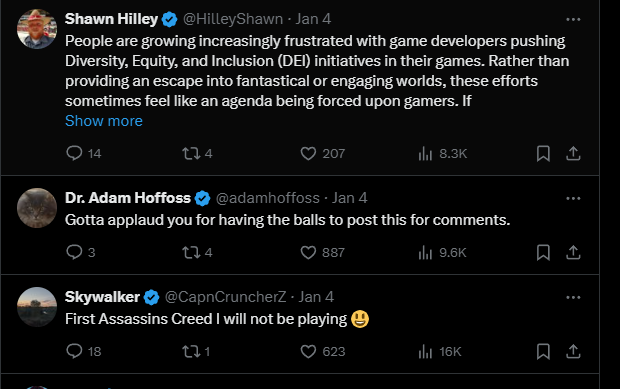View analytics showing 8.3K views

click(442, 153)
